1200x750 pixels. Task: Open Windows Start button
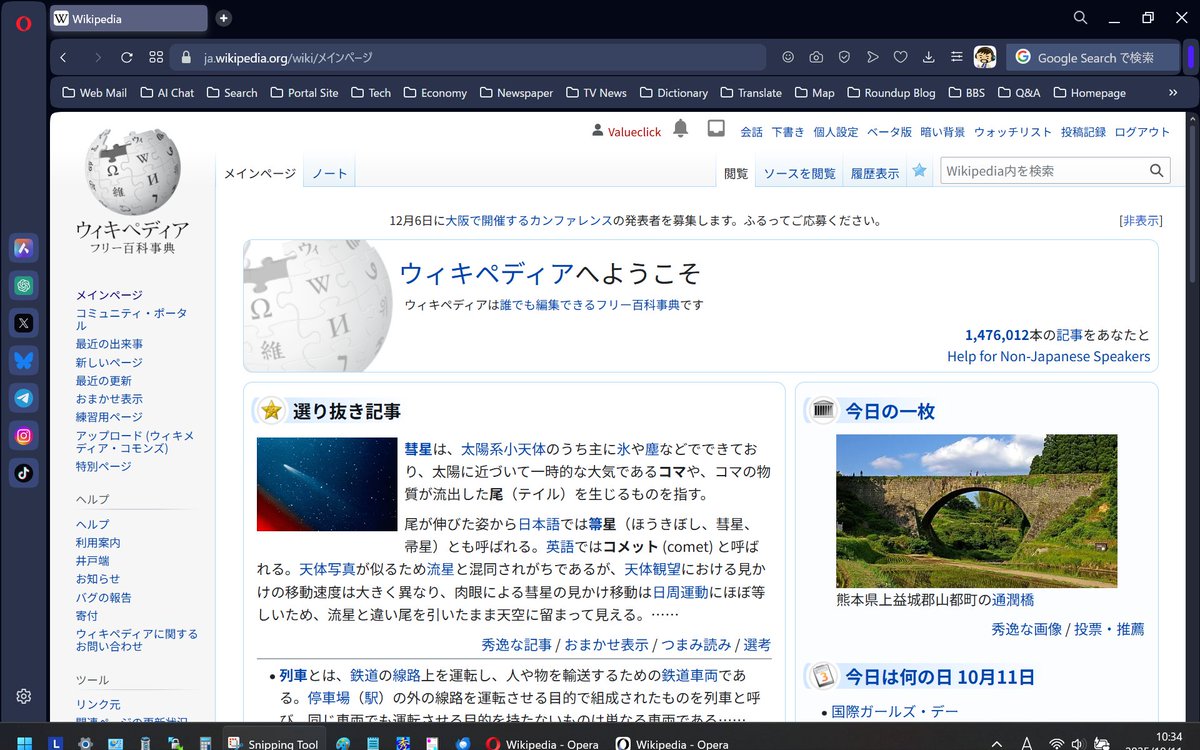pos(24,743)
